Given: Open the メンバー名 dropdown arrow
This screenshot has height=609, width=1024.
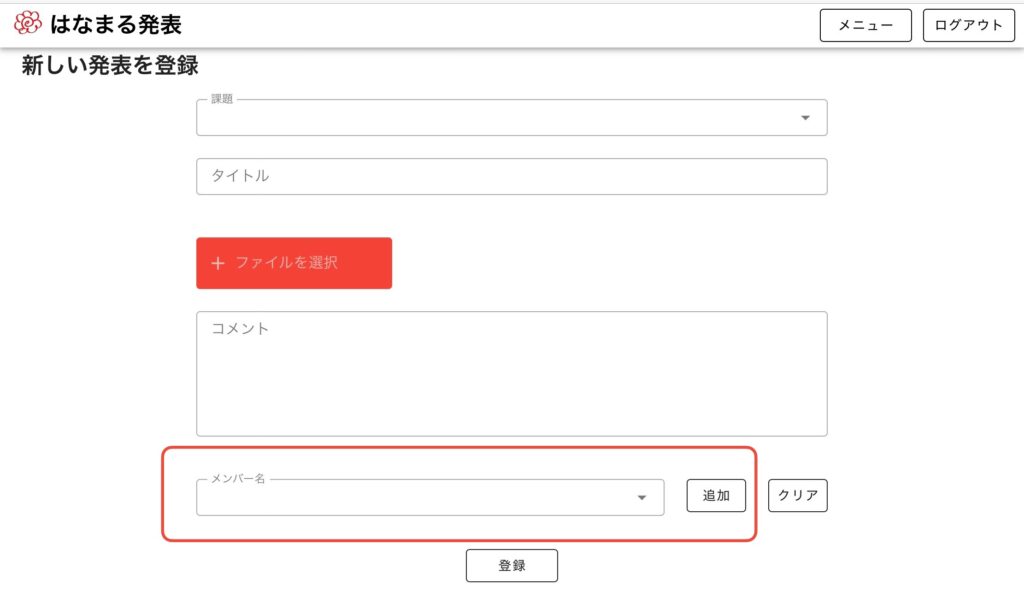Looking at the screenshot, I should 642,498.
